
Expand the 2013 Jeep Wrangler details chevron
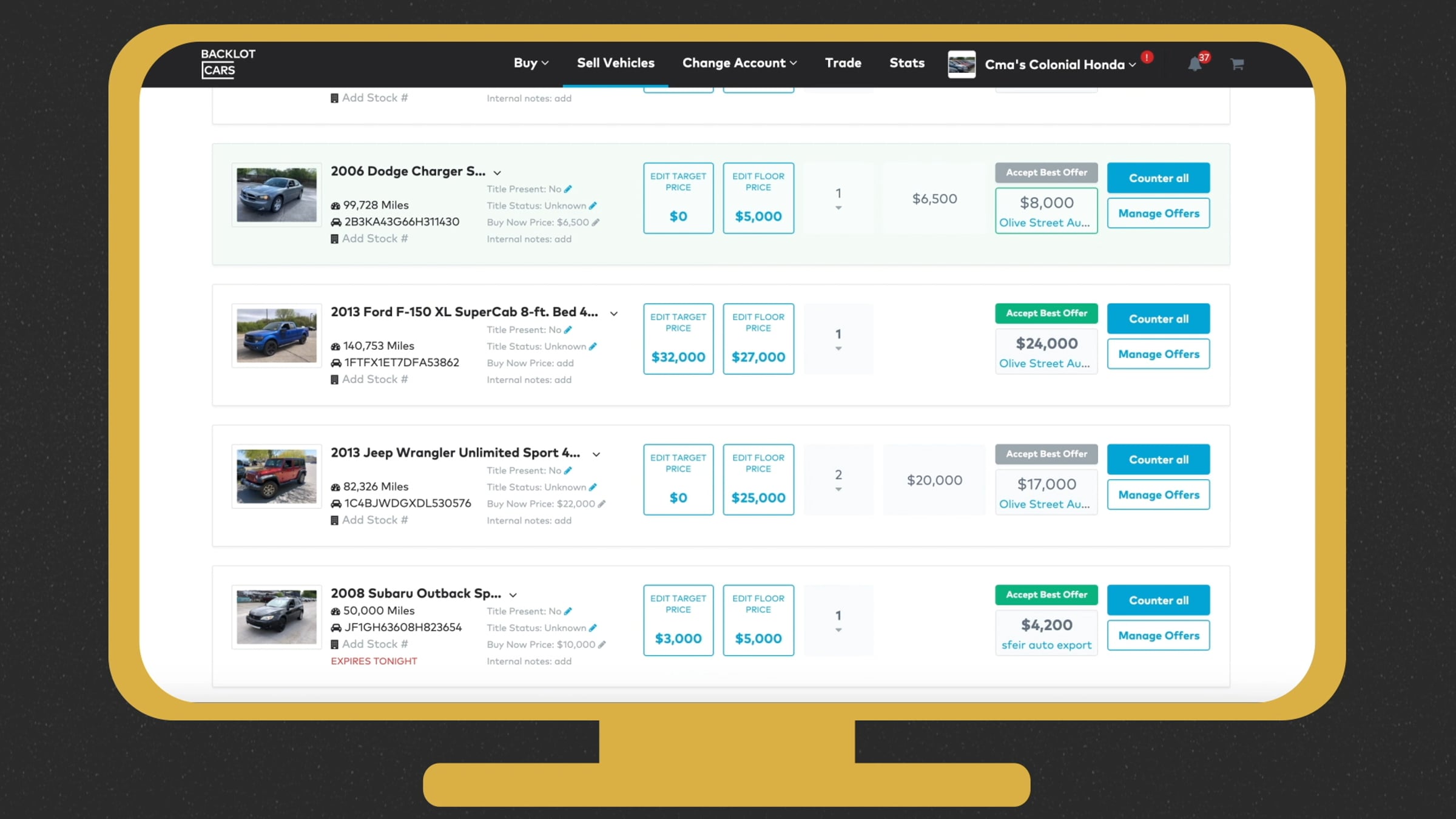point(596,454)
